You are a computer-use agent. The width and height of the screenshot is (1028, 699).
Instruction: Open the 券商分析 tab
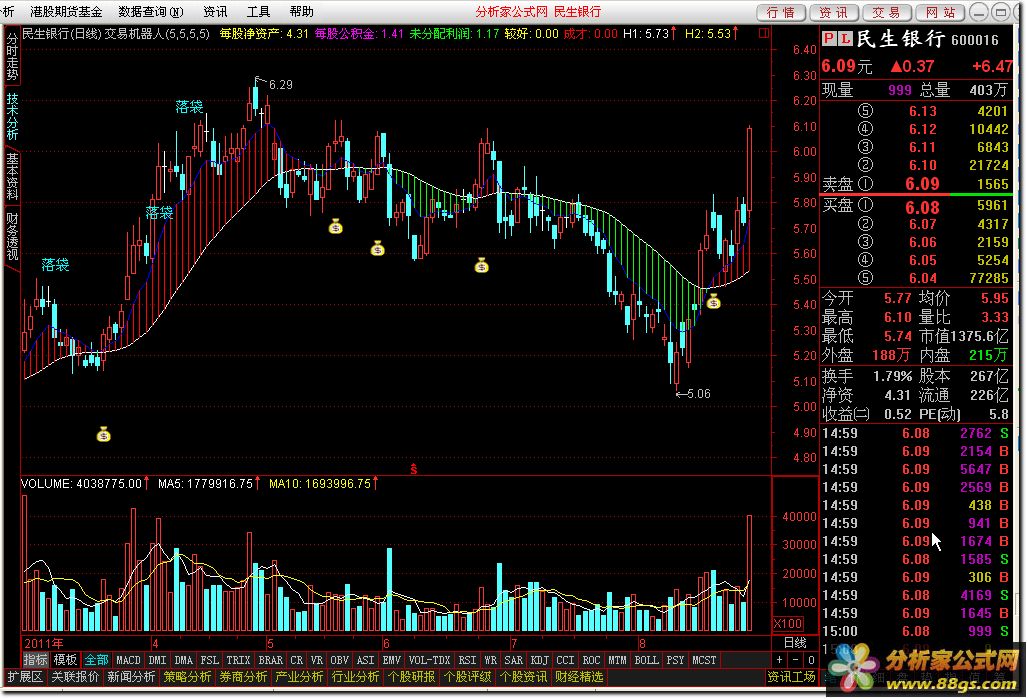(243, 677)
